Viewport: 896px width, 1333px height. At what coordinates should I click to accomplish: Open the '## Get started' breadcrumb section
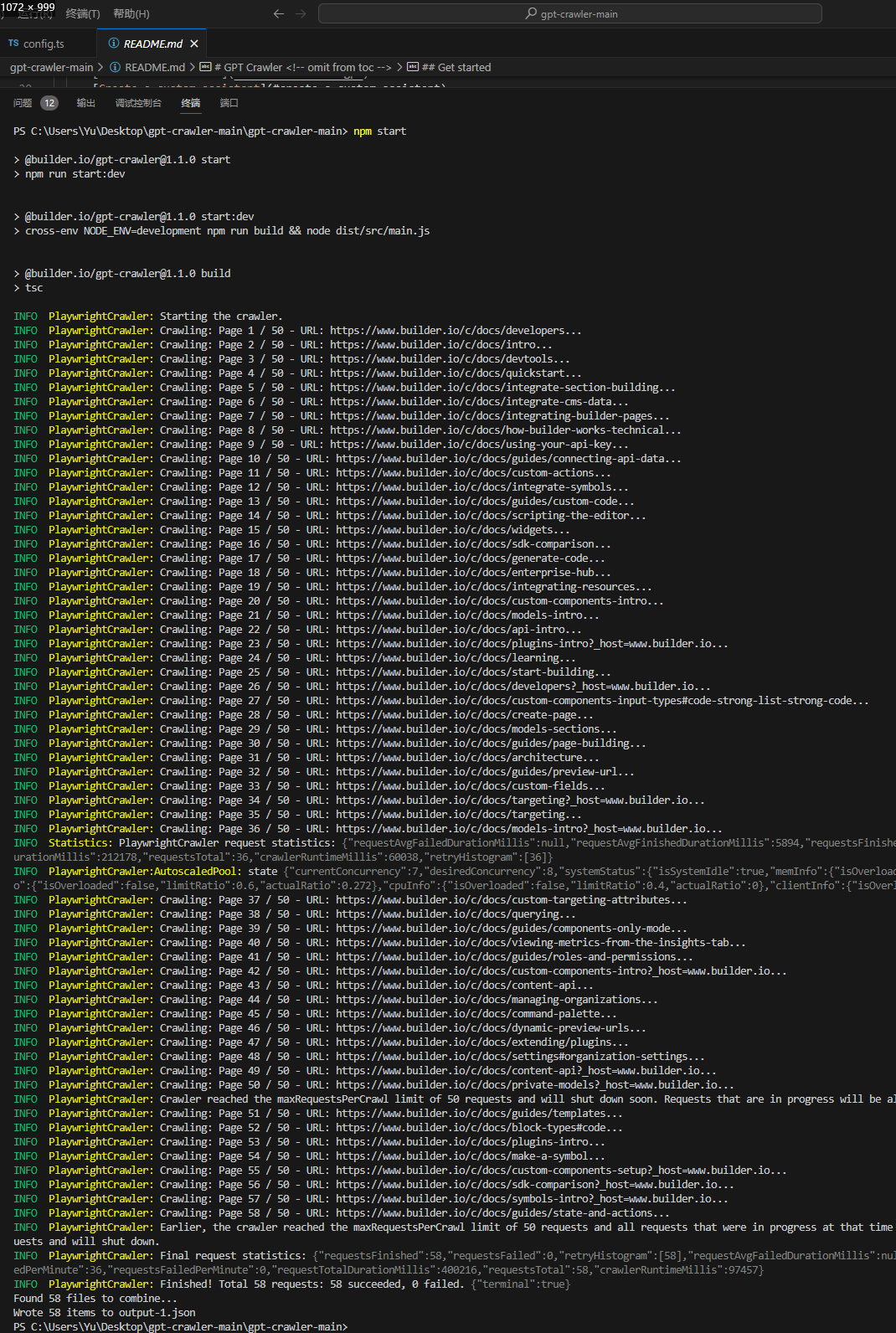pyautogui.click(x=456, y=67)
